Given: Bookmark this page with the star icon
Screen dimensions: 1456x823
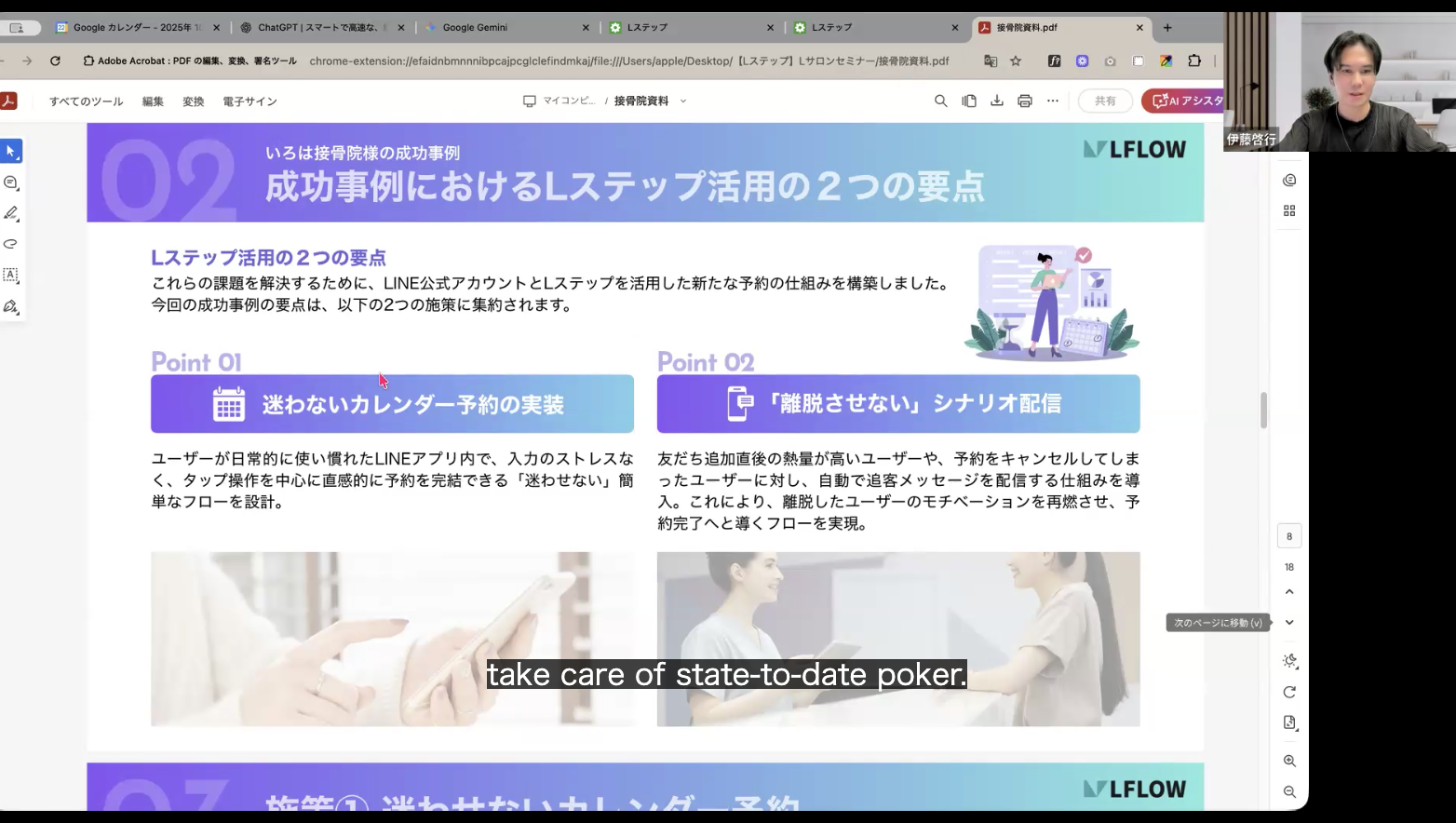Looking at the screenshot, I should click(1016, 61).
